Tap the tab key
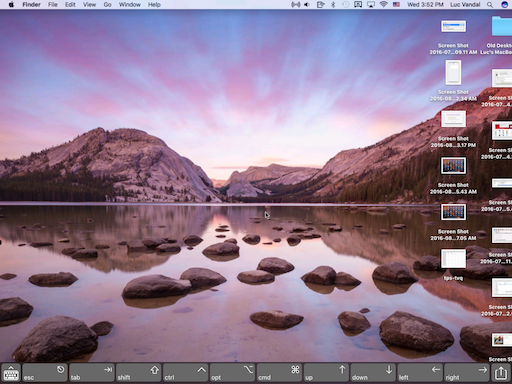Viewport: 512px width, 384px height. pyautogui.click(x=92, y=373)
